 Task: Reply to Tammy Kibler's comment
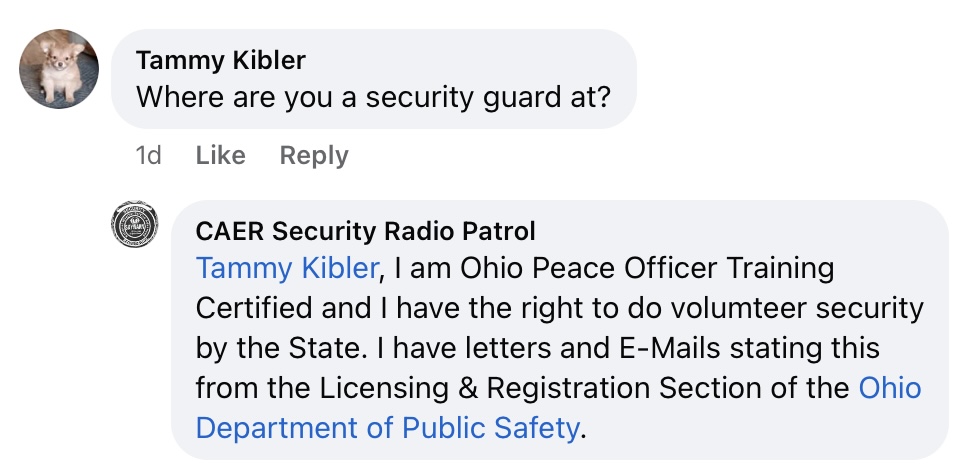(314, 155)
